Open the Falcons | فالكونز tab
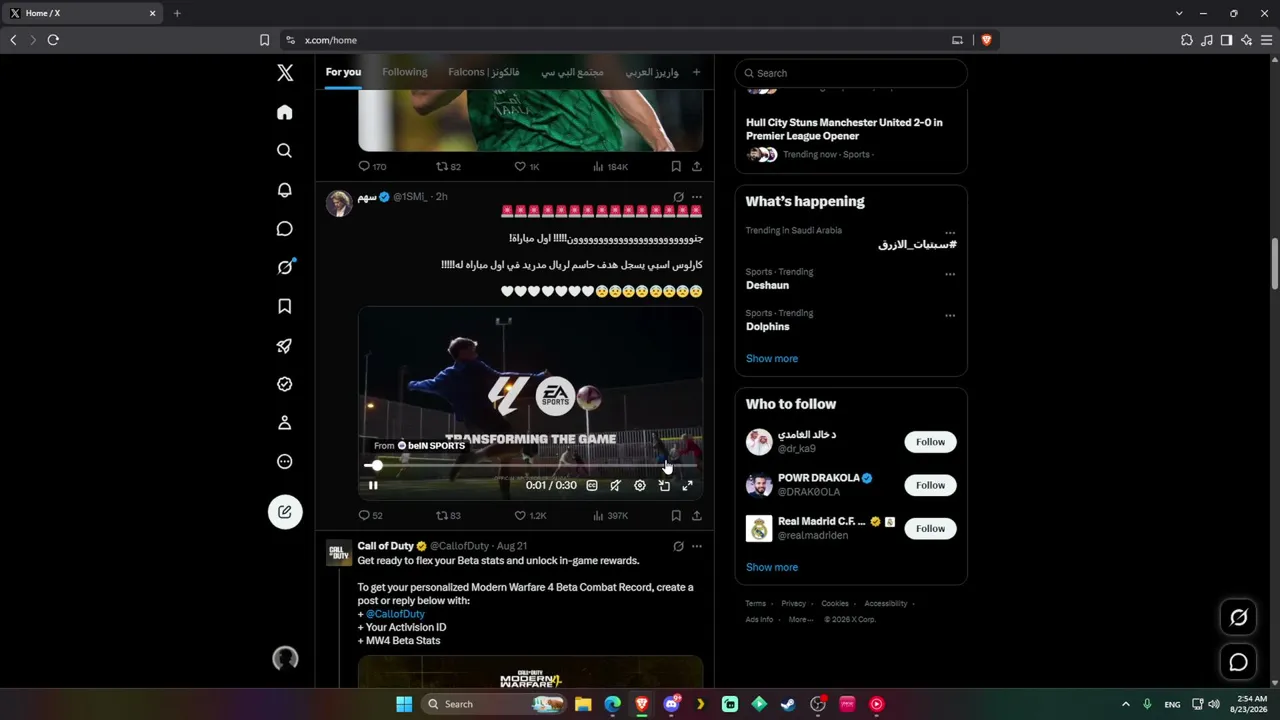Screen dimensions: 1280x720 pyautogui.click(x=484, y=72)
